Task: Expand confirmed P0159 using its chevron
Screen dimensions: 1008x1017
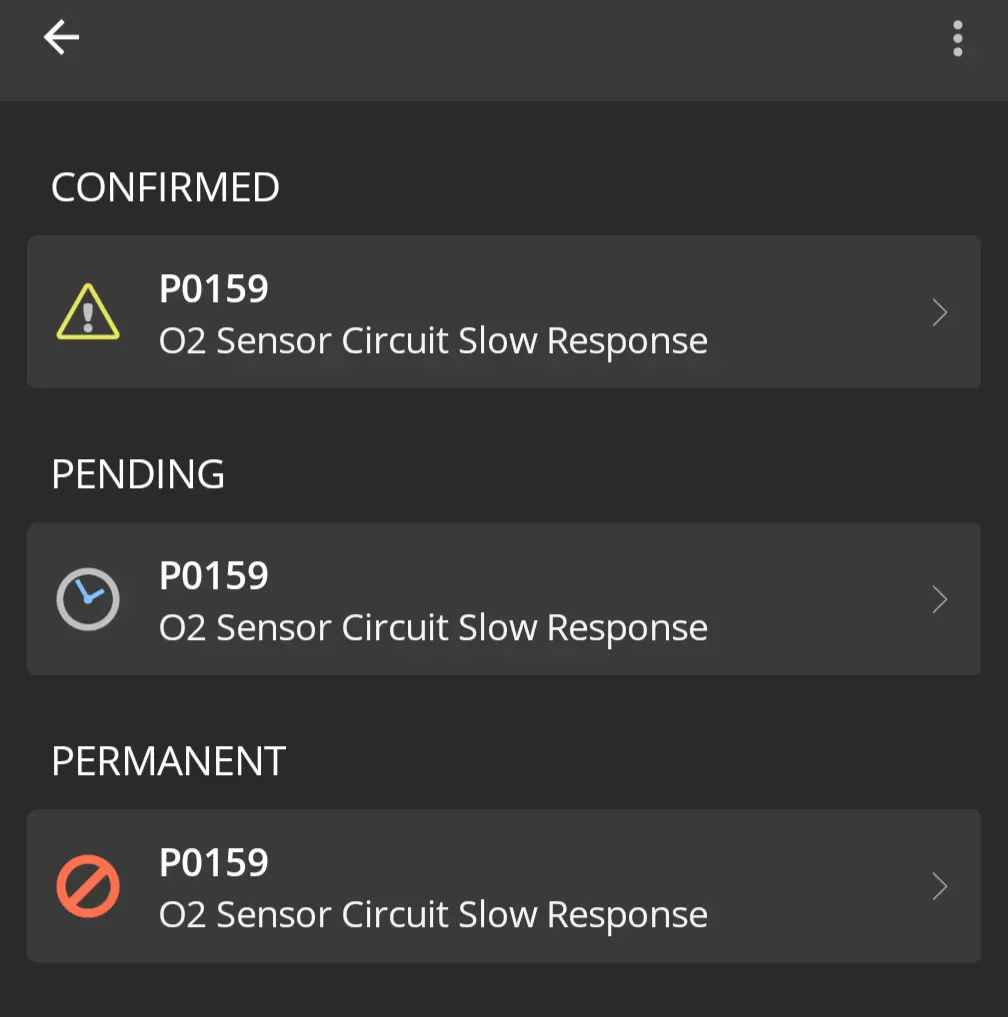Action: 939,313
